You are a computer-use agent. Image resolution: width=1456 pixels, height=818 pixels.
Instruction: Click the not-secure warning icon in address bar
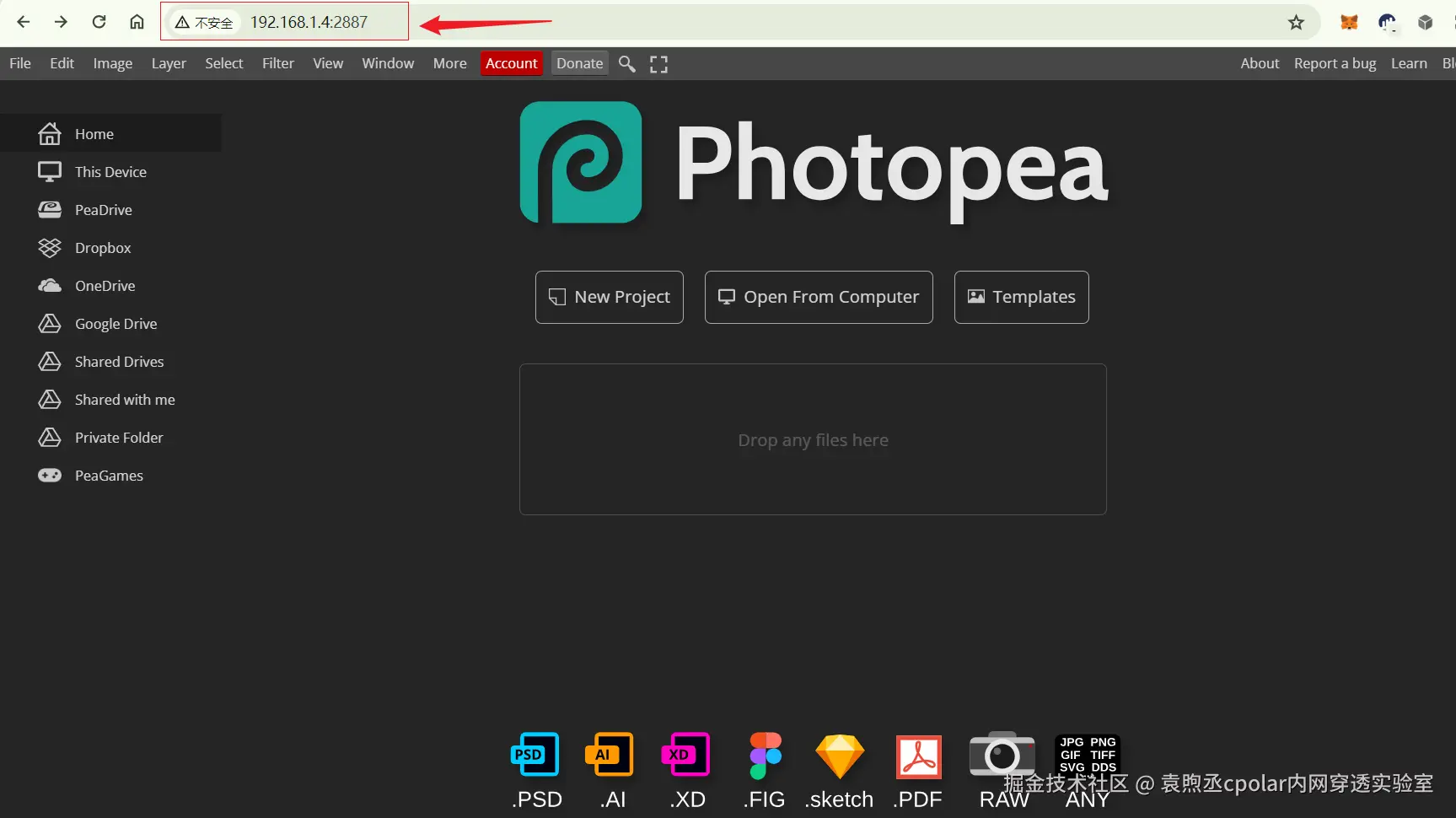182,23
